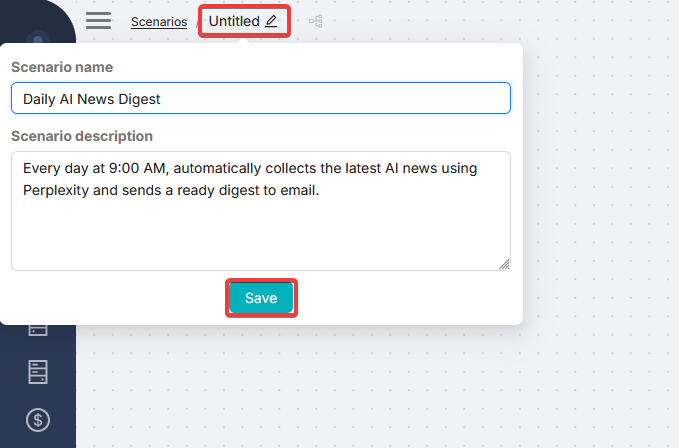Click the greyed-out flow diagram icon
The width and height of the screenshot is (679, 448).
pyautogui.click(x=316, y=21)
